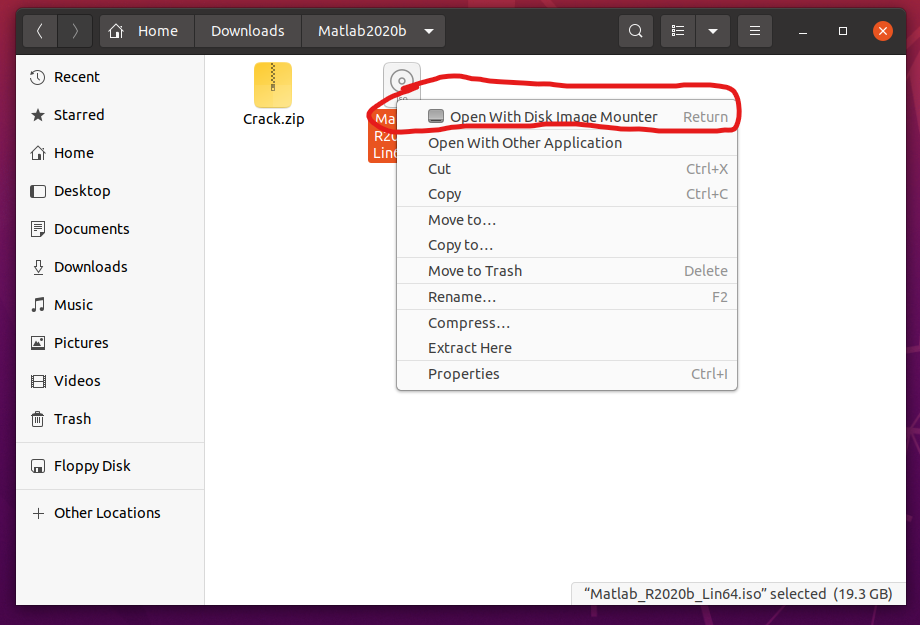The image size is (920, 625).
Task: Go forward with the right arrow button
Action: (x=75, y=31)
